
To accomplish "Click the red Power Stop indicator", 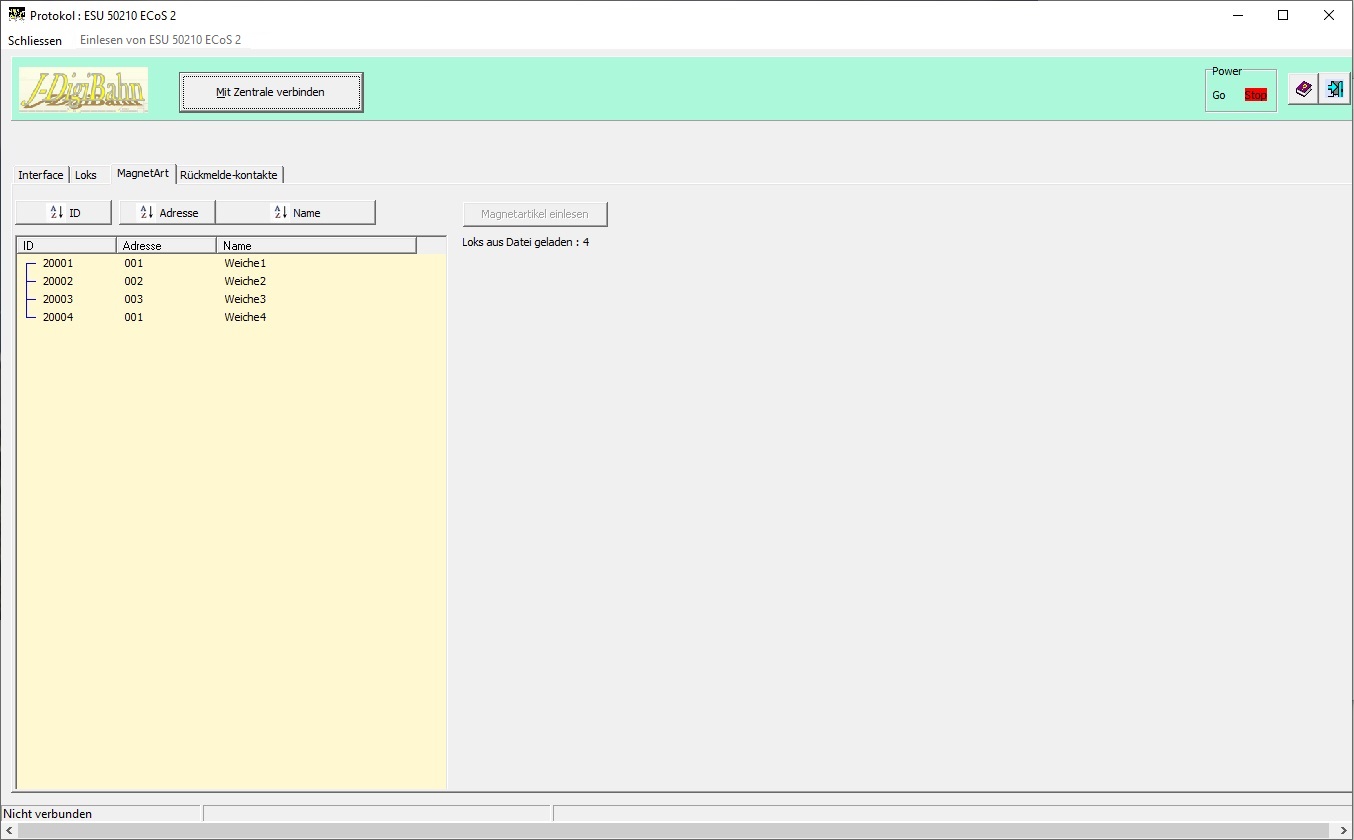I will click(x=1255, y=95).
